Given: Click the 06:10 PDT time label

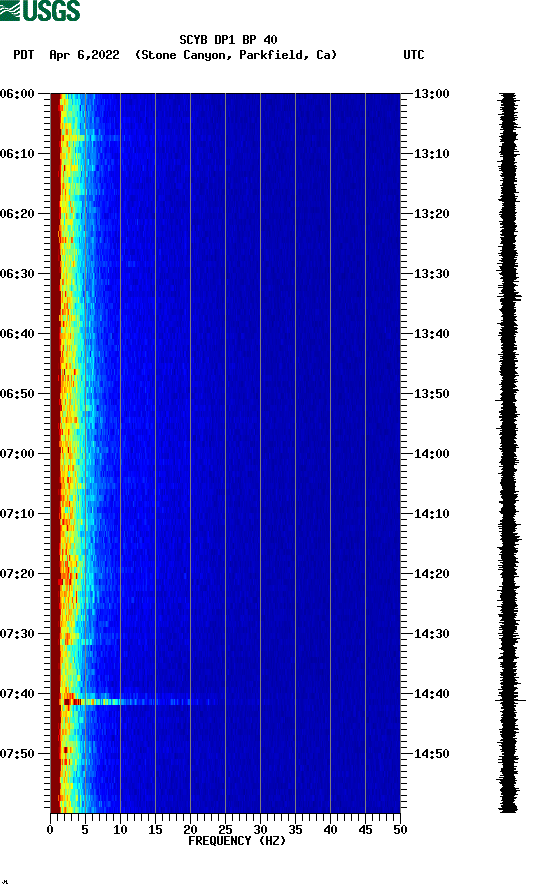Looking at the screenshot, I should [x=18, y=154].
